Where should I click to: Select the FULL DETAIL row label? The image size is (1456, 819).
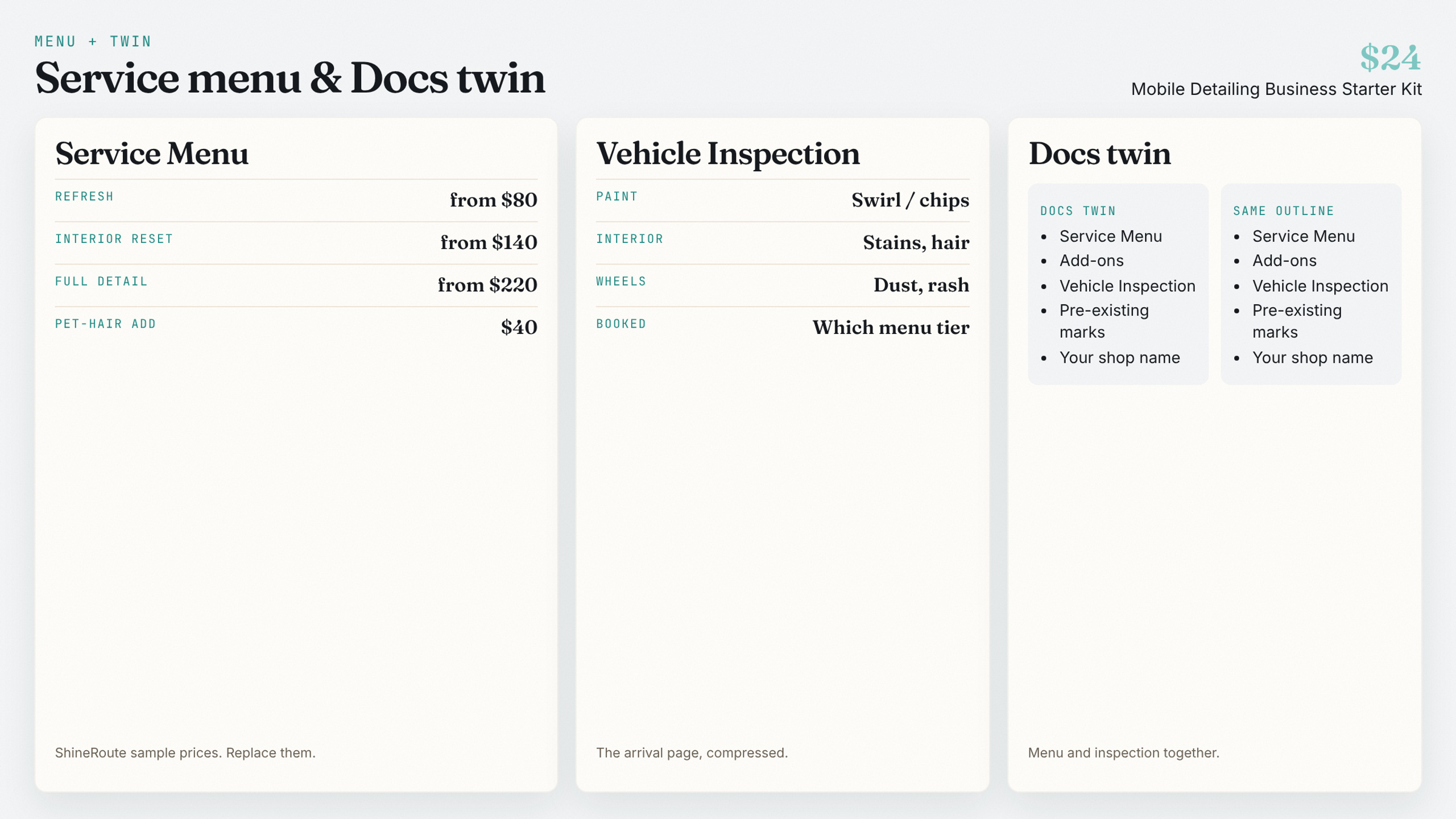pos(101,282)
